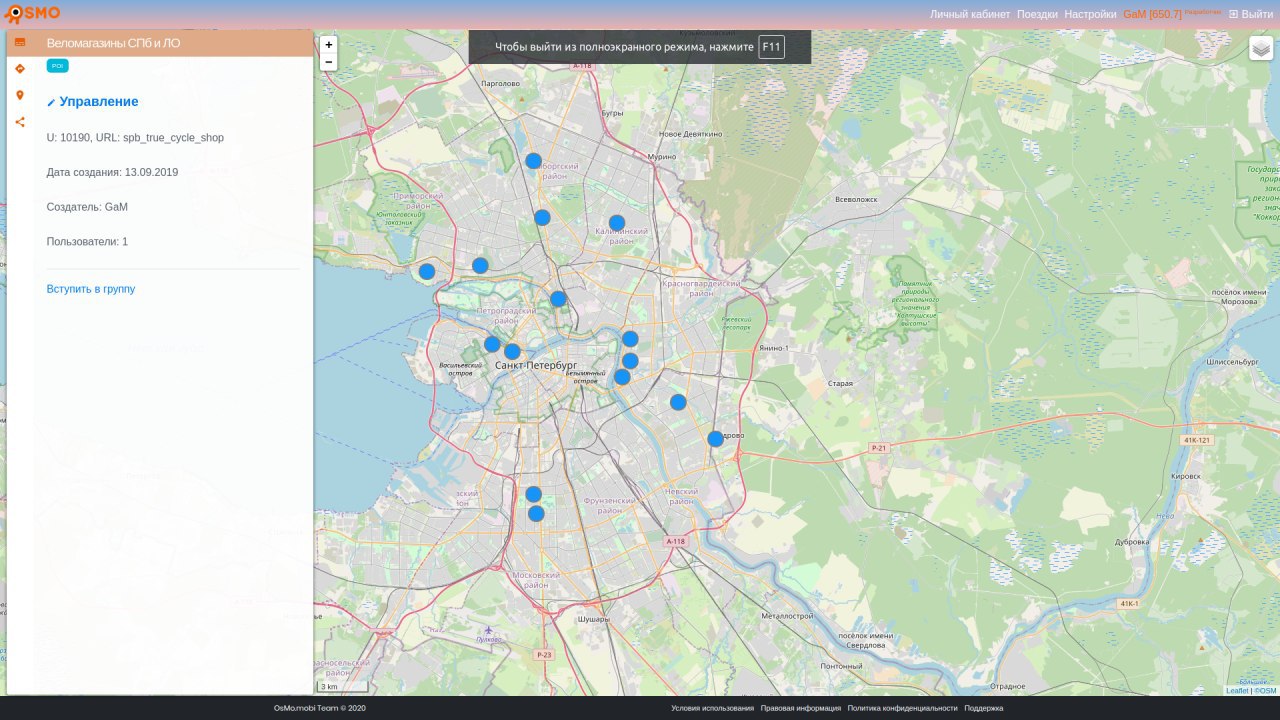Select the marker near Выборгский район label
This screenshot has width=1280, height=720.
(534, 161)
